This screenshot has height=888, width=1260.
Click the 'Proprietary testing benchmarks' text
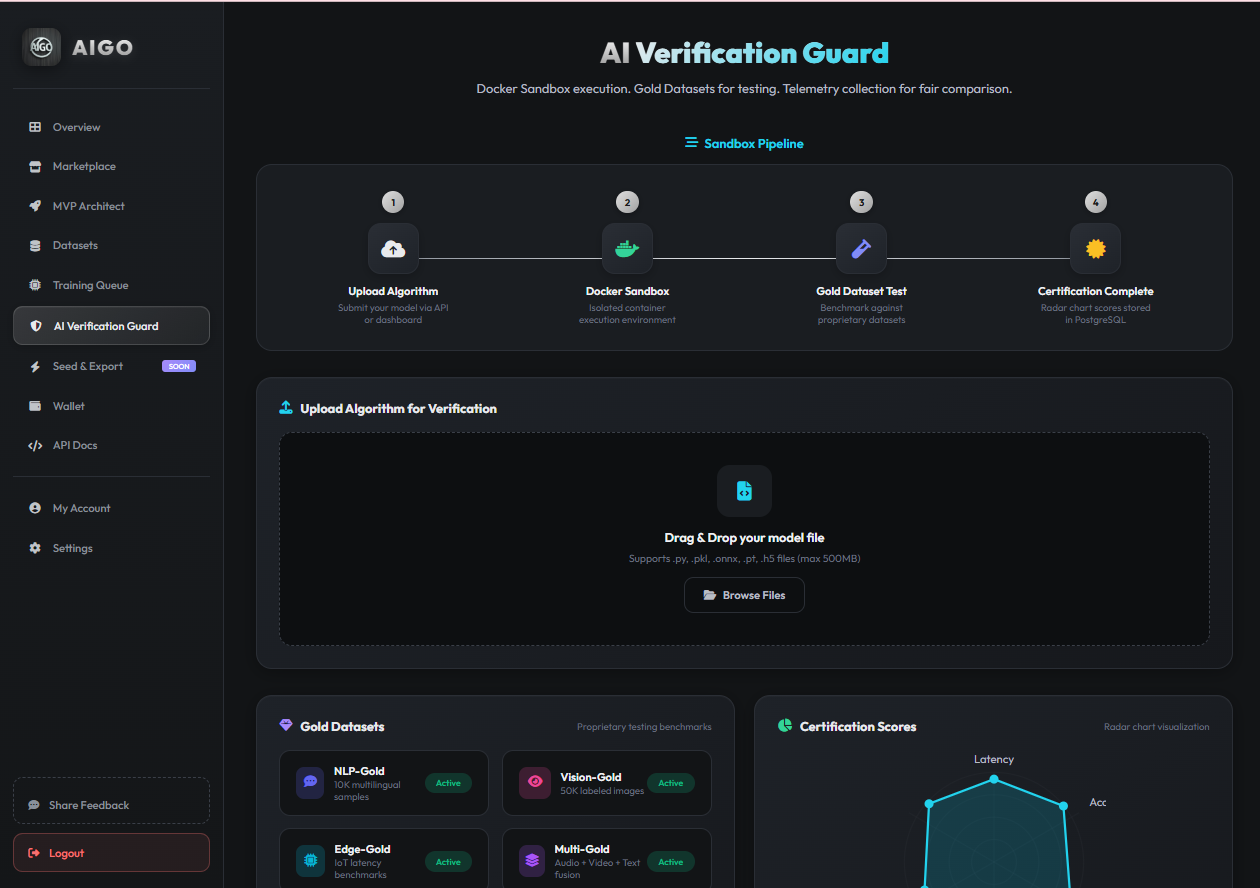click(644, 727)
